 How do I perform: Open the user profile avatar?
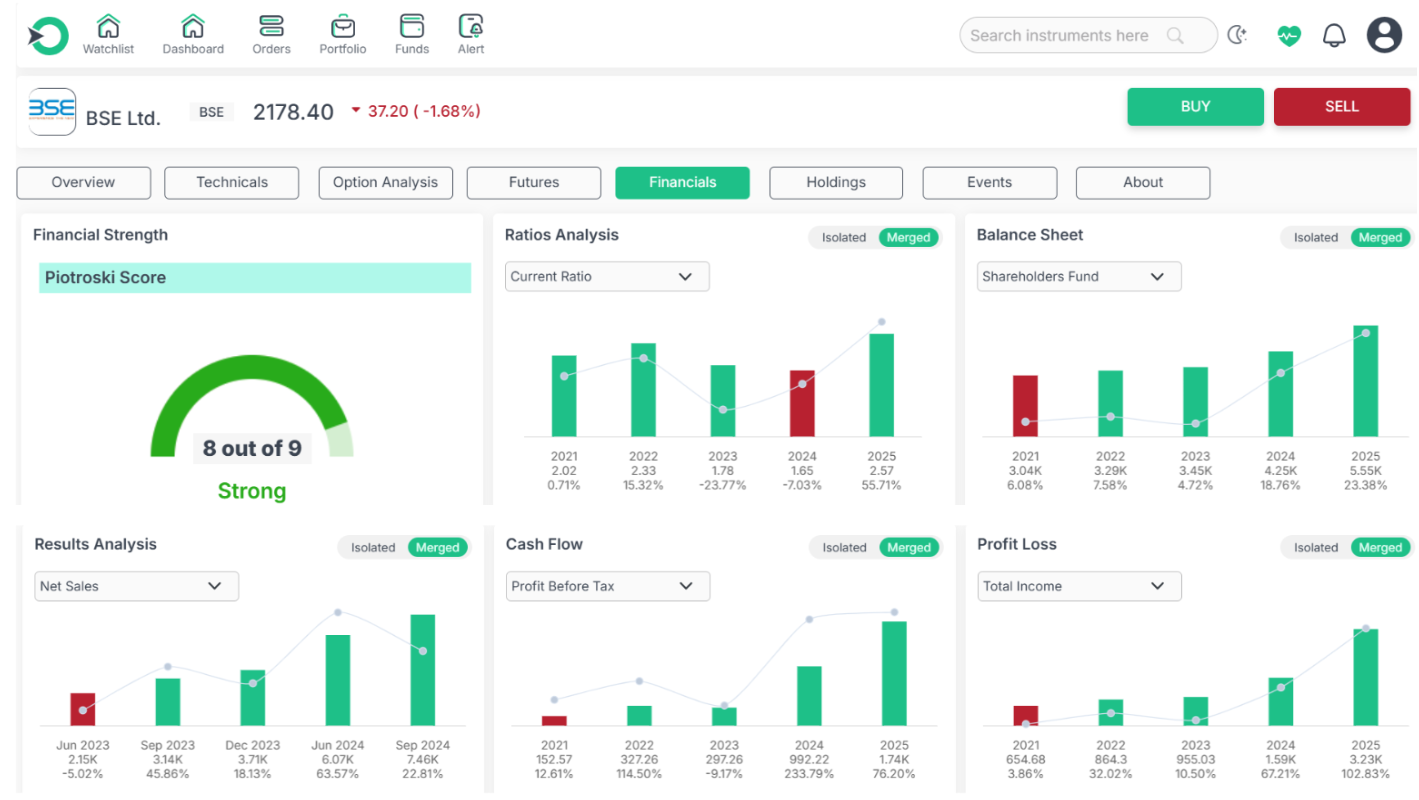[x=1385, y=36]
